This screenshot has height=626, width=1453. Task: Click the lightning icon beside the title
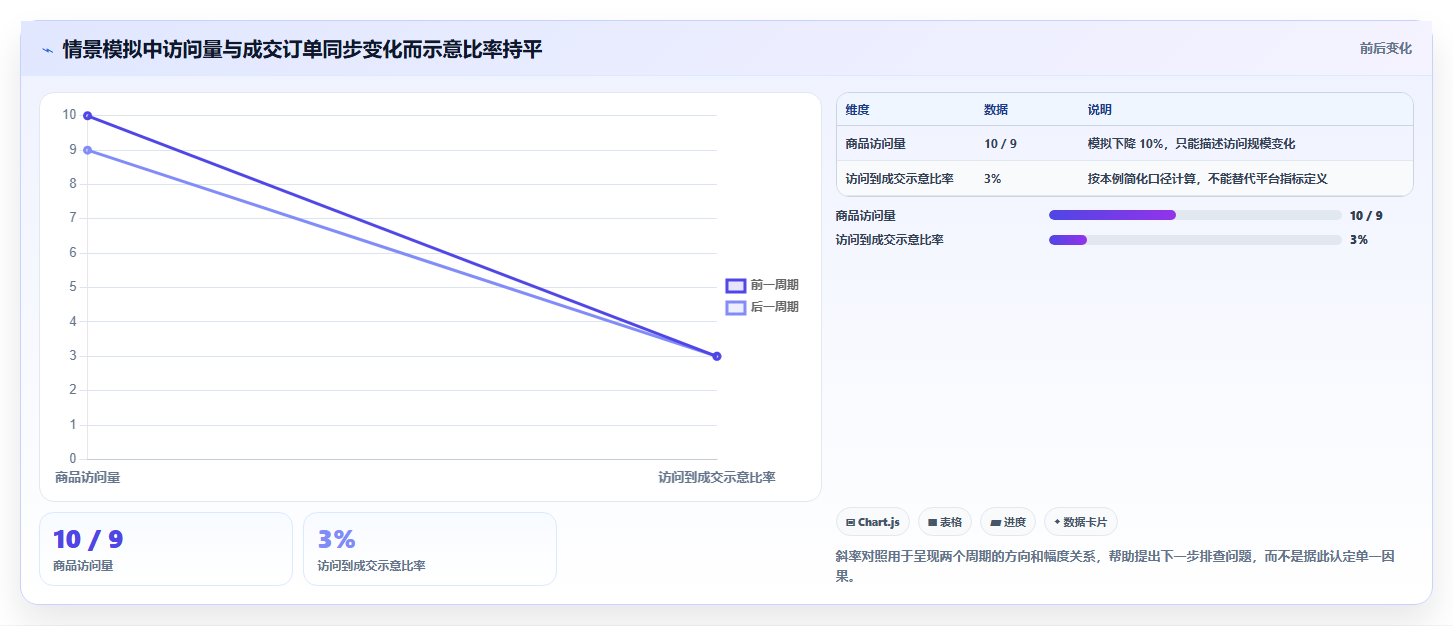pyautogui.click(x=48, y=50)
